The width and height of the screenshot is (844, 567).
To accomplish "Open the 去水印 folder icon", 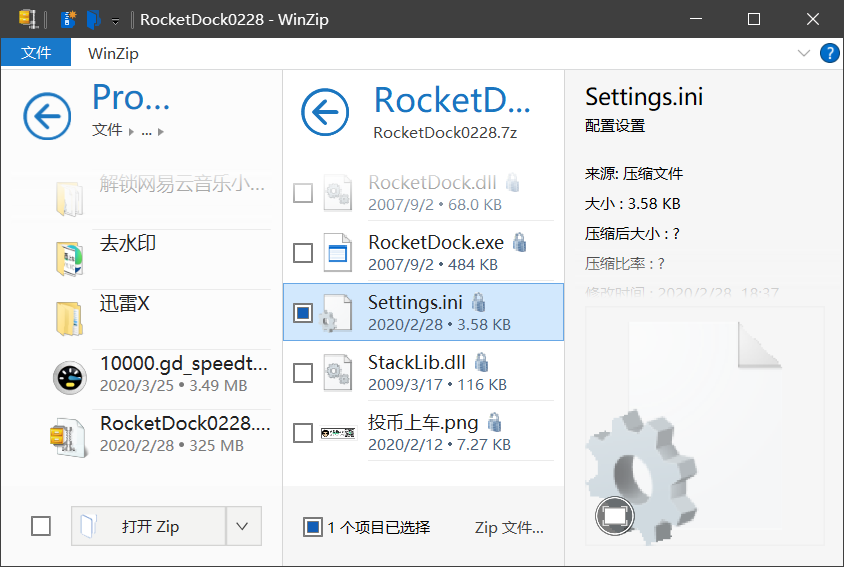I will 69,259.
